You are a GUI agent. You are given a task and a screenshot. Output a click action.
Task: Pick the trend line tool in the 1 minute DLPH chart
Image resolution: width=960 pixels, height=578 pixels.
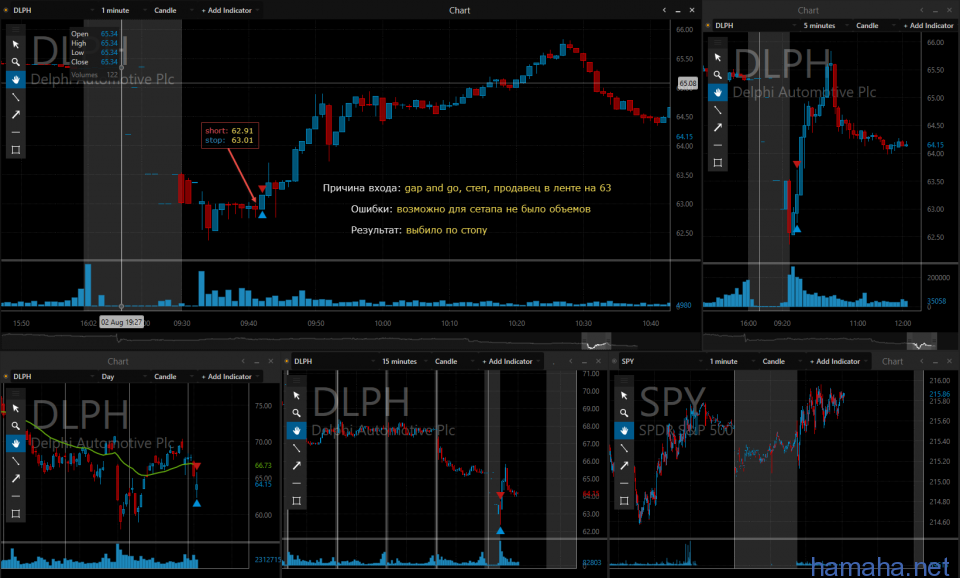[16, 97]
